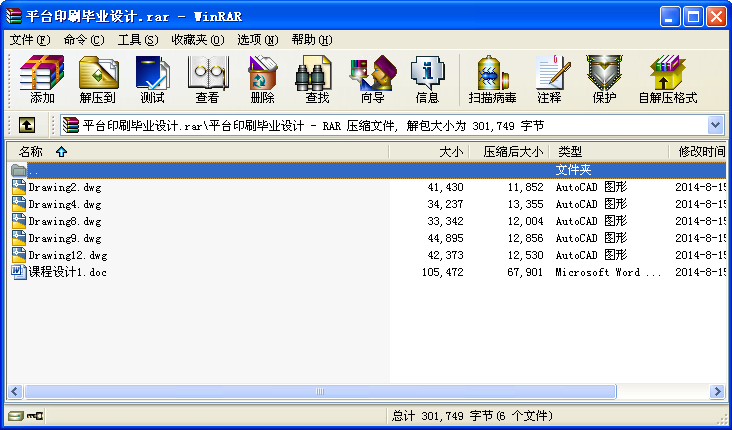Select the file name Drawing8.dwg
This screenshot has height=430, width=732.
[x=65, y=221]
